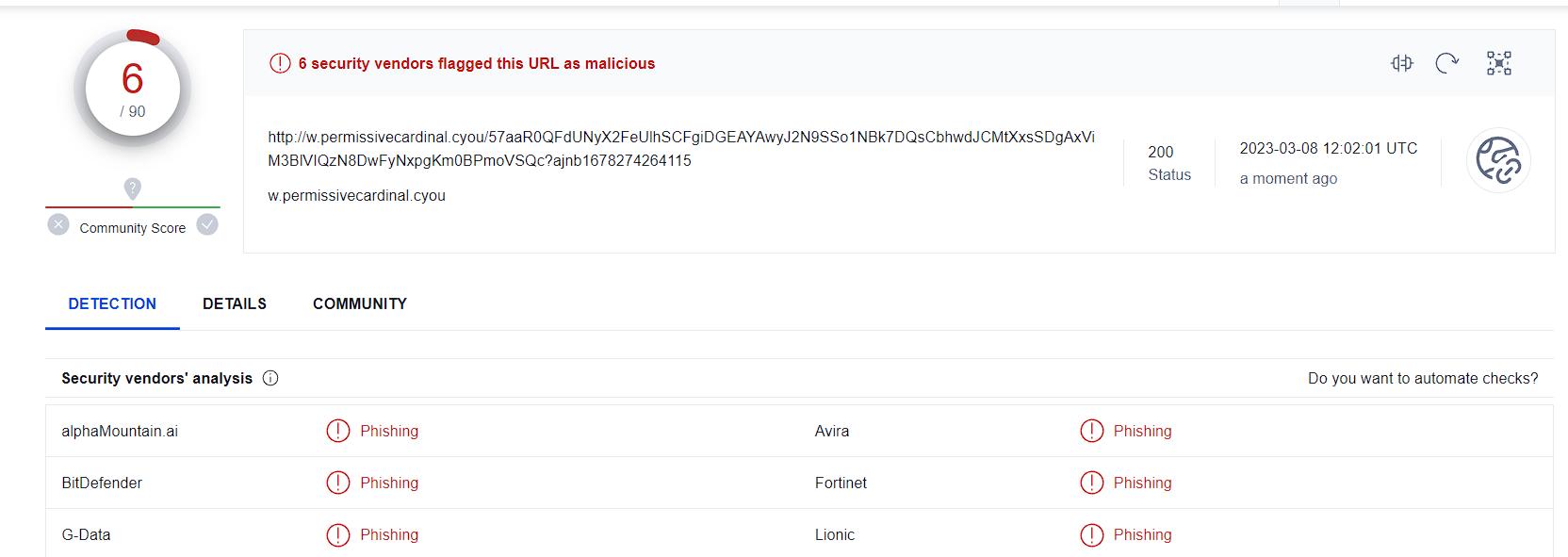Click the URL globe link icon
The height and width of the screenshot is (557, 1568).
(1498, 160)
